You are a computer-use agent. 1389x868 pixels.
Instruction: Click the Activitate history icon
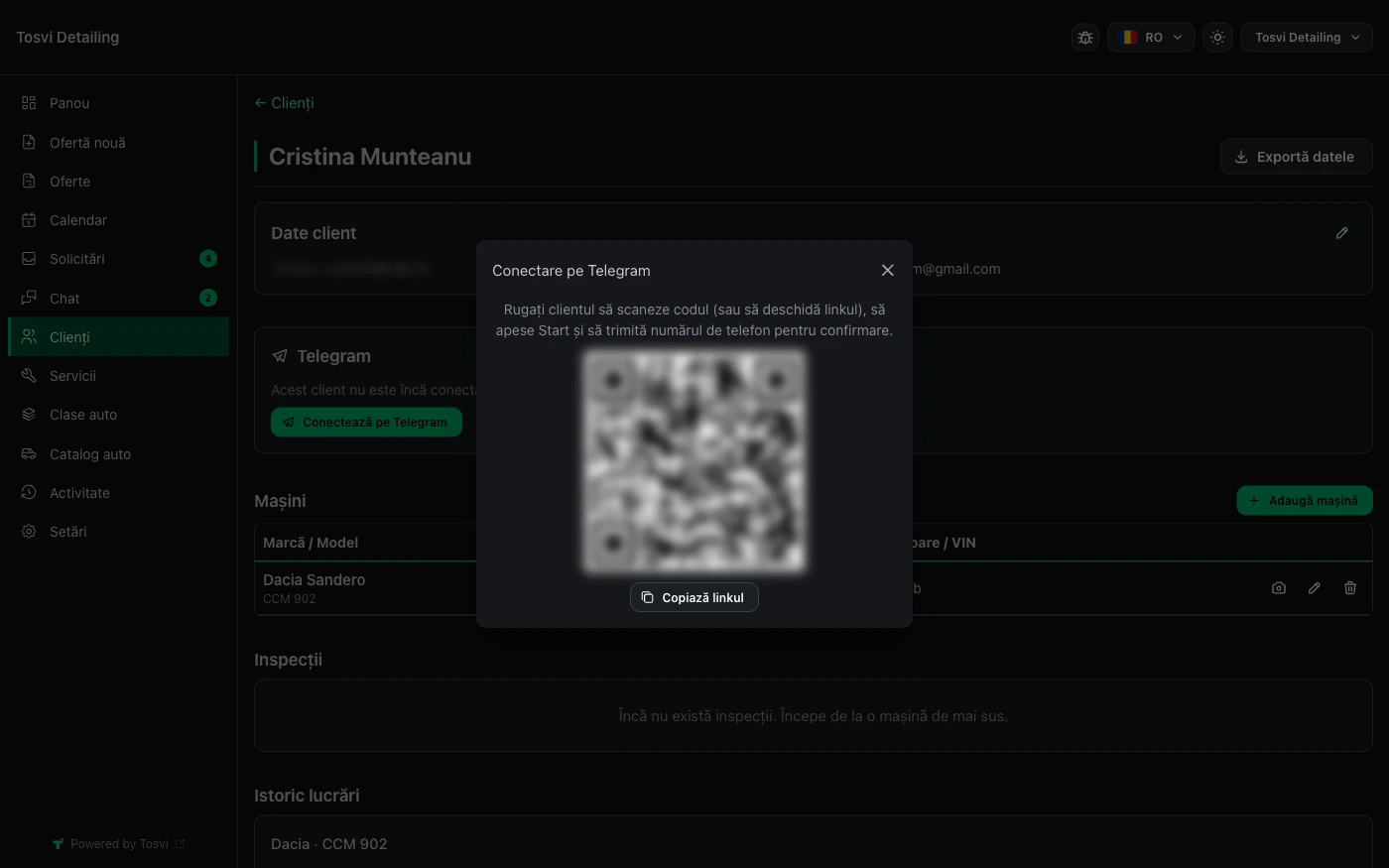(x=29, y=493)
